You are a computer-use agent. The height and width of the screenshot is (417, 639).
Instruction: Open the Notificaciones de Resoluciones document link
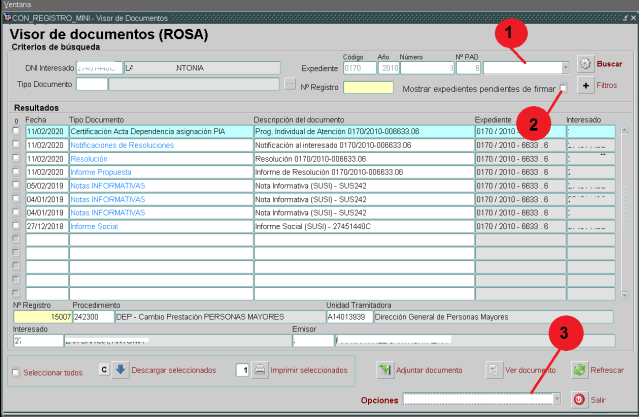tap(122, 145)
